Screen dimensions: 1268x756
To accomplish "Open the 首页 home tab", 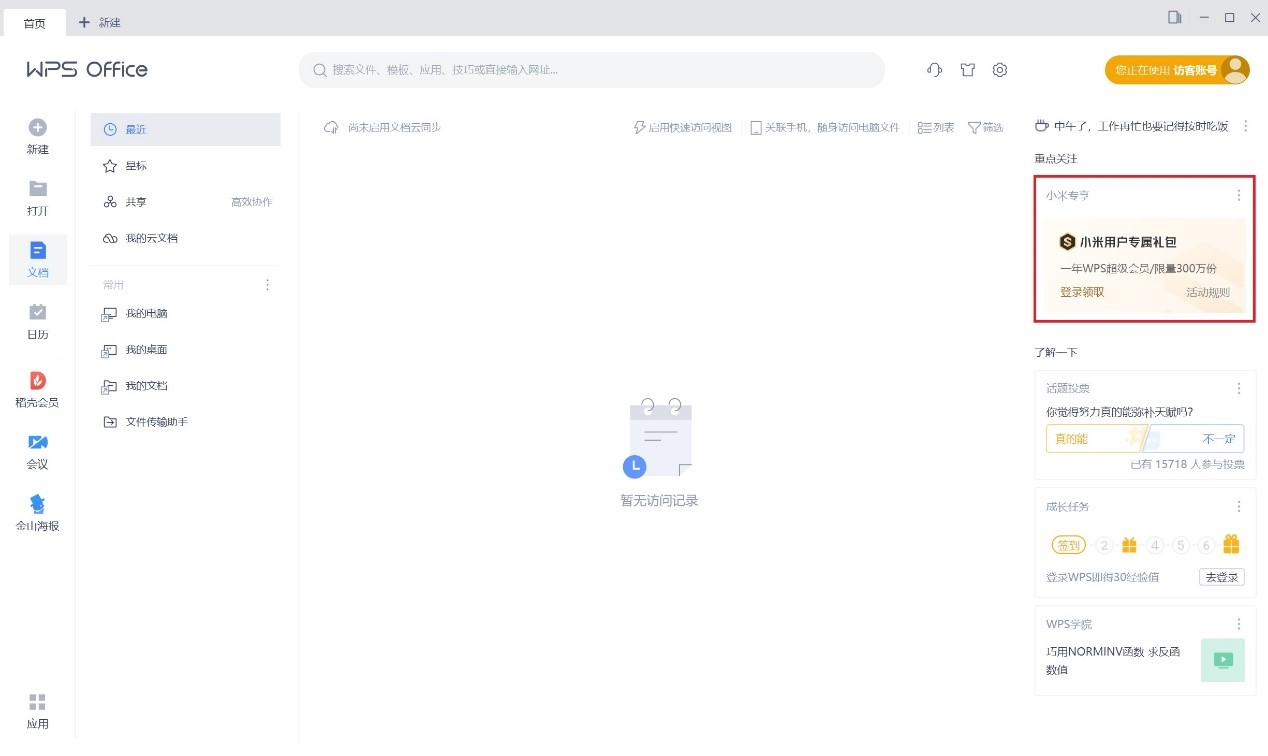I will click(35, 22).
